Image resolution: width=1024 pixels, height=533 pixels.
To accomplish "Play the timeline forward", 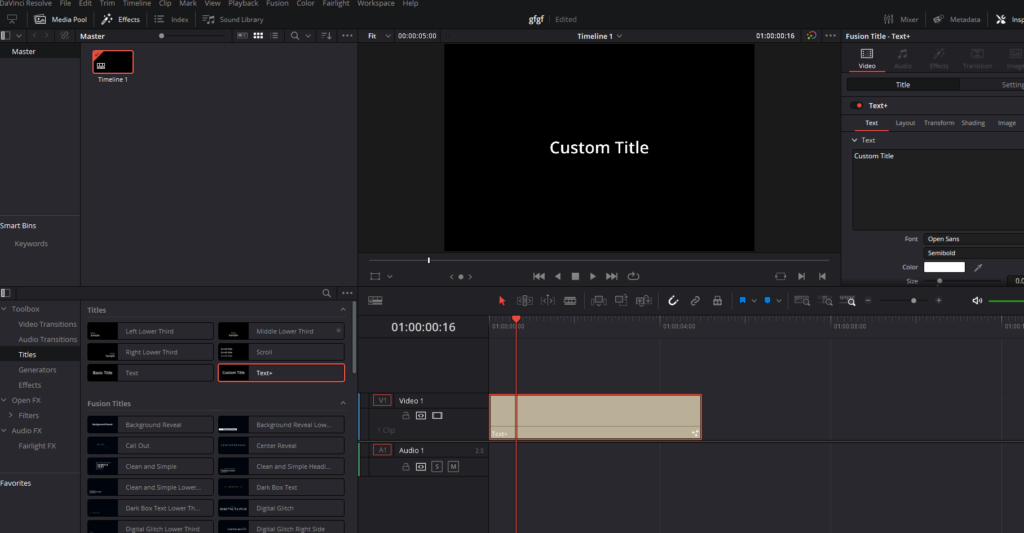I will [592, 276].
